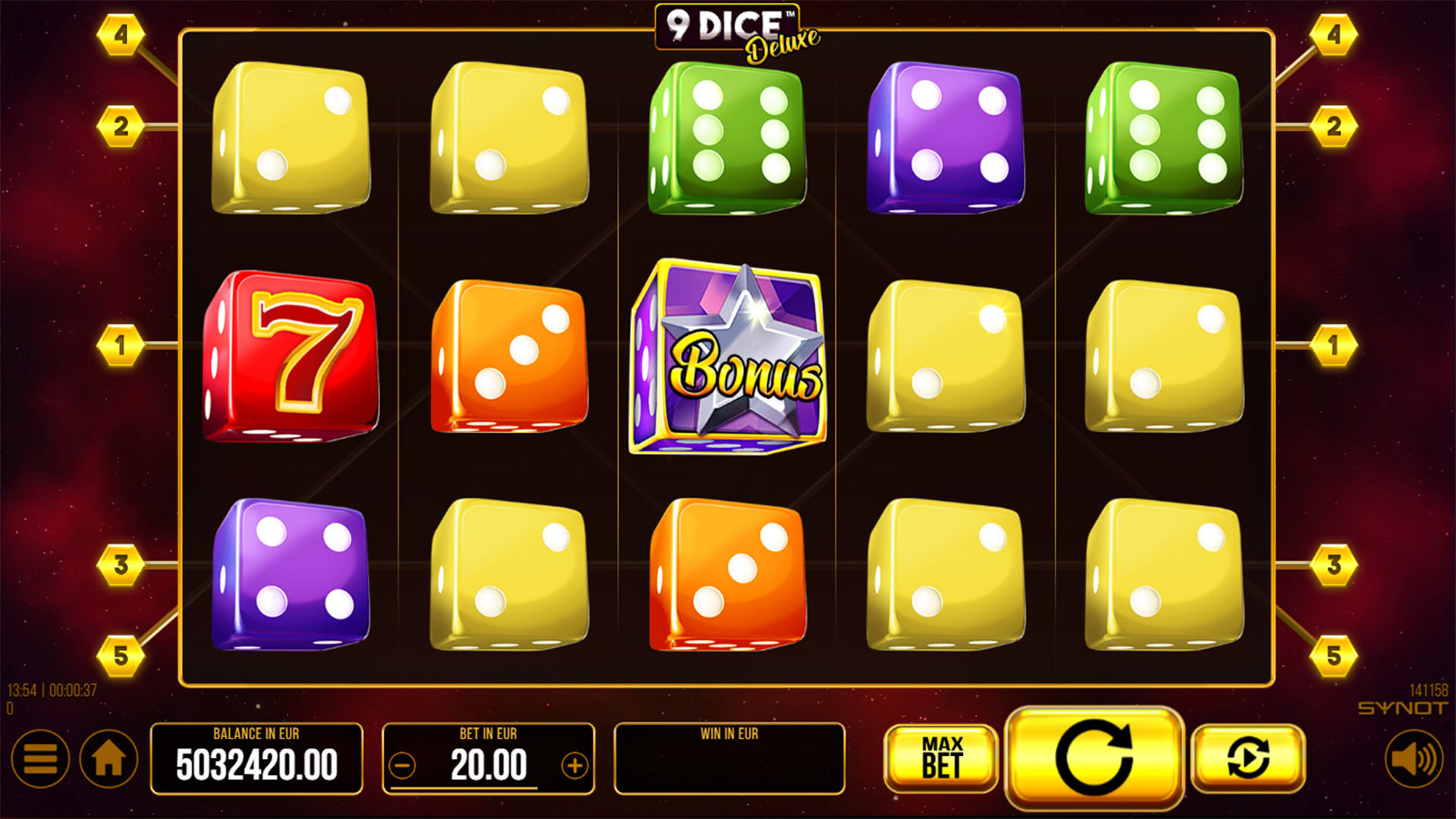Image resolution: width=1456 pixels, height=819 pixels.
Task: Click the Bonus star dice symbol
Action: (x=728, y=356)
